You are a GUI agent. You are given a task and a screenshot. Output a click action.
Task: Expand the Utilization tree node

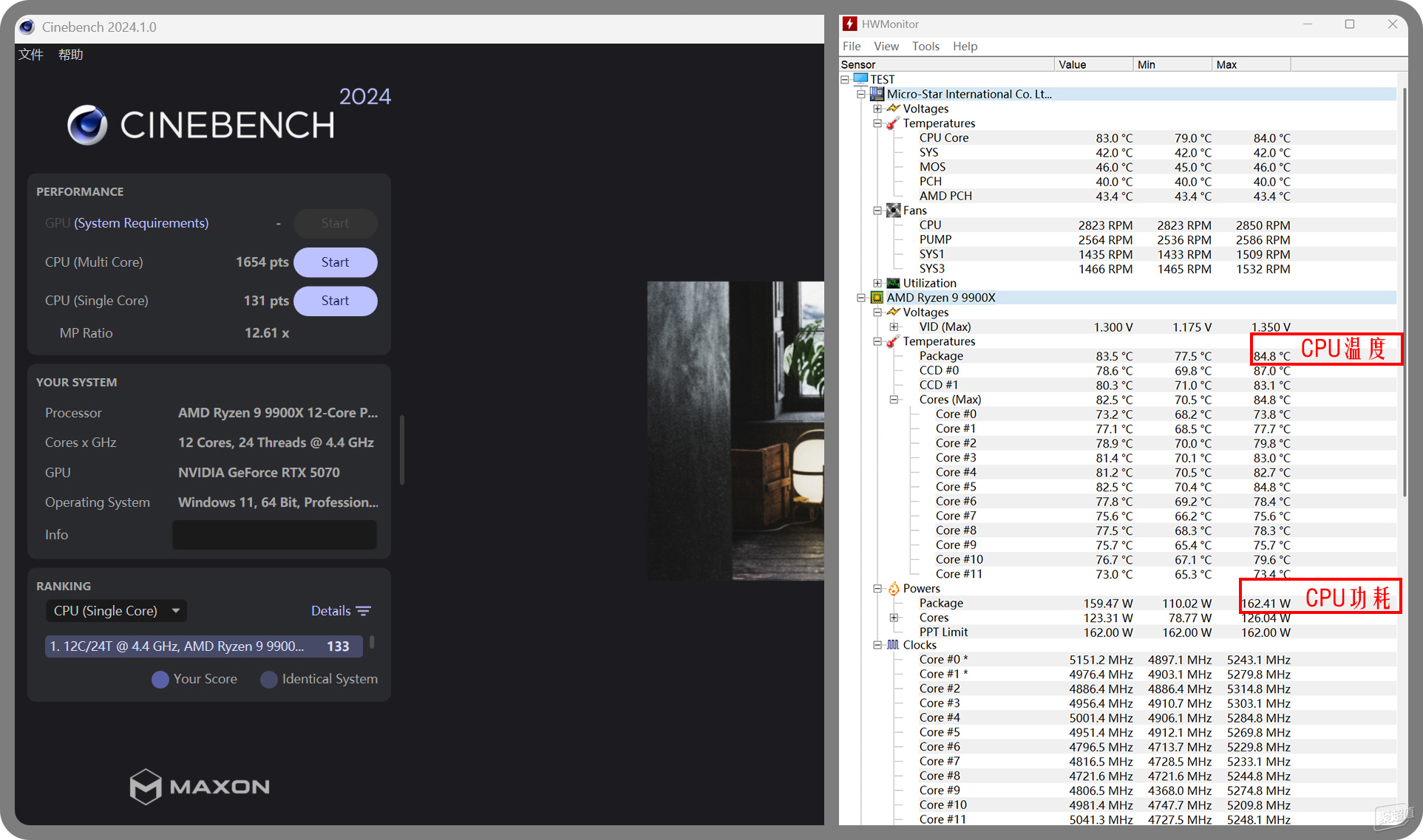pyautogui.click(x=877, y=283)
